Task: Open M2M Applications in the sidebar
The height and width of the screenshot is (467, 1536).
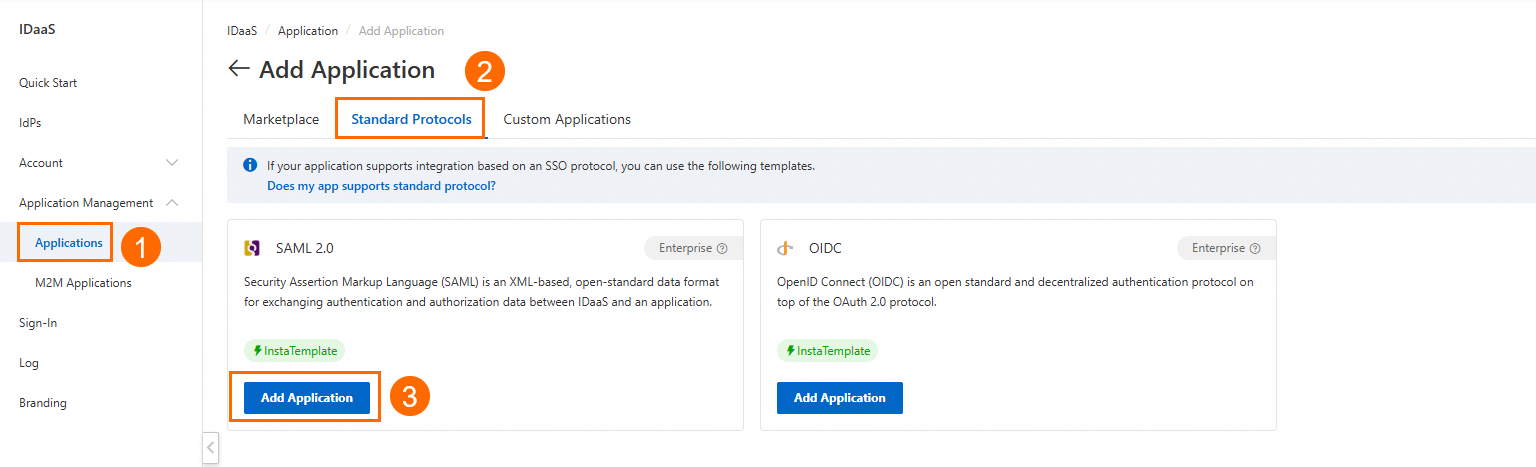Action: (x=83, y=283)
